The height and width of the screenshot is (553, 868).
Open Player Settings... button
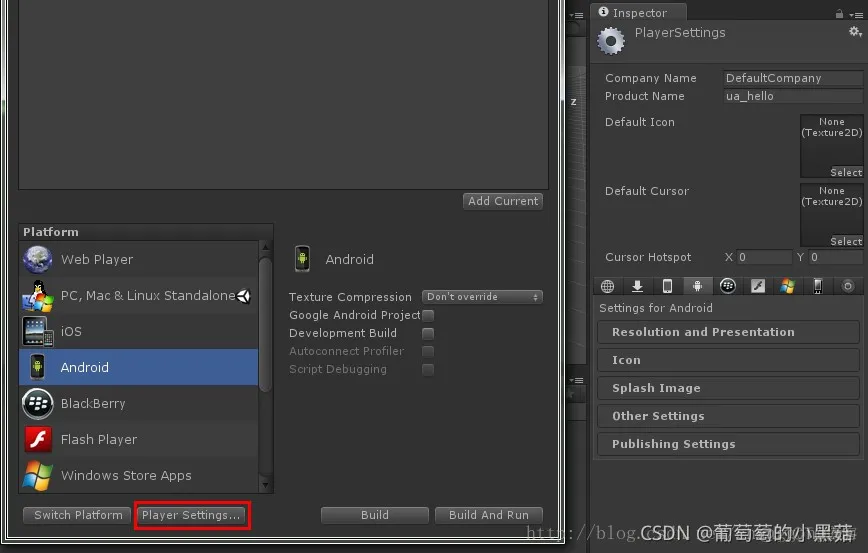point(192,515)
